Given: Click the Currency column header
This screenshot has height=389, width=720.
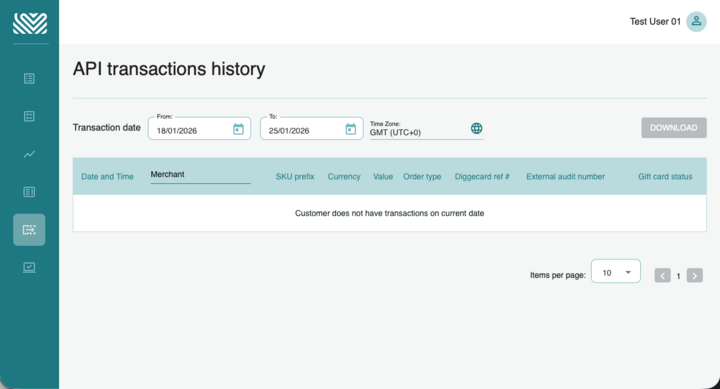Looking at the screenshot, I should 343,176.
